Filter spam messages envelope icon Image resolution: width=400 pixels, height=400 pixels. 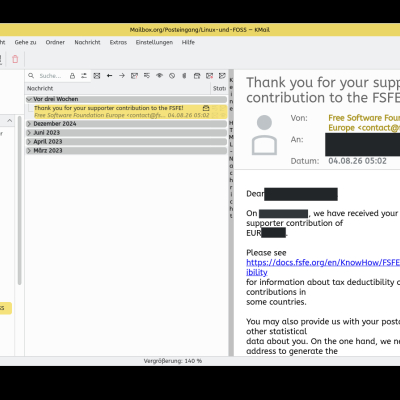[209, 76]
